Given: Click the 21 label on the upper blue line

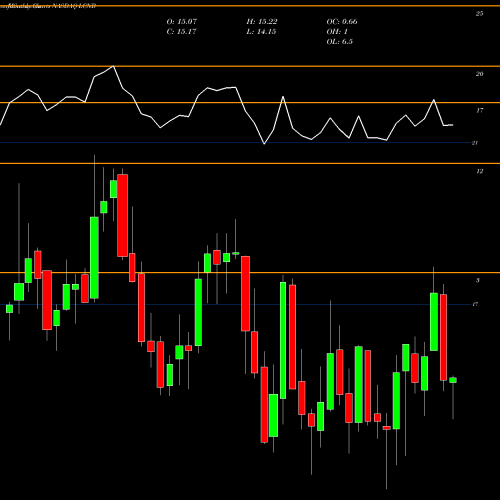Looking at the screenshot, I should 475,143.
